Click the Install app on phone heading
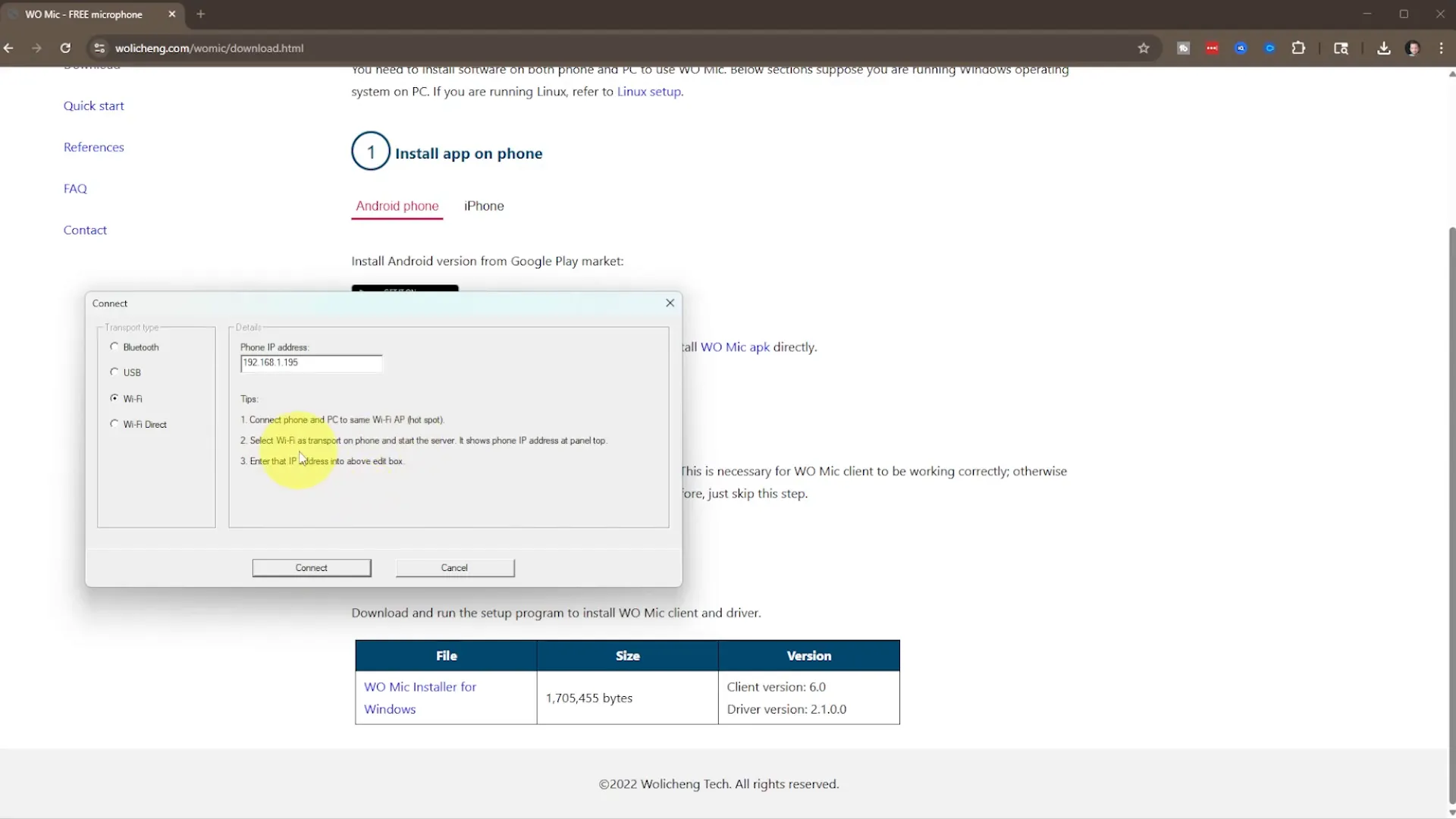The height and width of the screenshot is (819, 1456). coord(469,153)
